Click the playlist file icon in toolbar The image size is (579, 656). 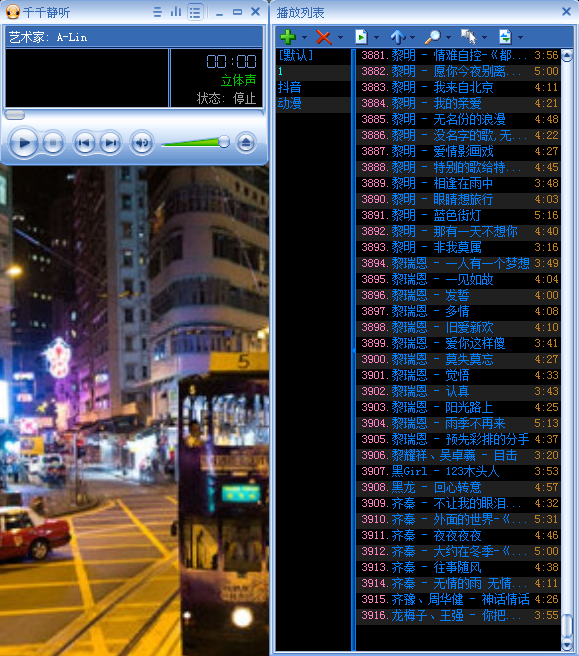click(361, 37)
